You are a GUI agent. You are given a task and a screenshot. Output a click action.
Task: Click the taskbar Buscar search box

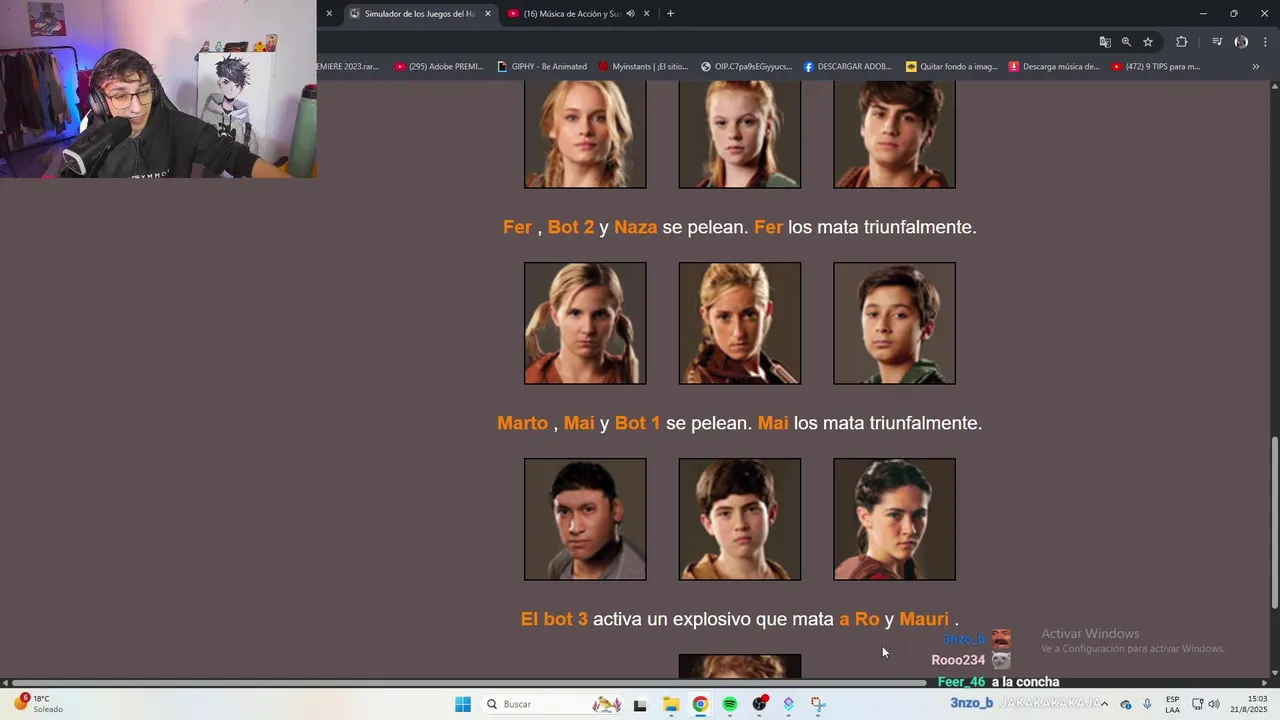coord(552,704)
